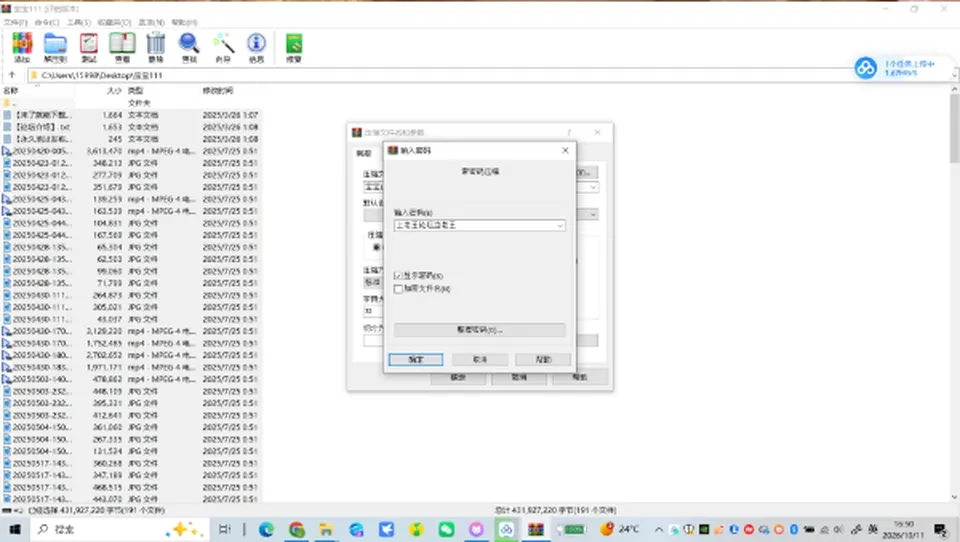The width and height of the screenshot is (960, 542).
Task: Click Cancel (取消) in the password dialog
Action: coord(480,359)
